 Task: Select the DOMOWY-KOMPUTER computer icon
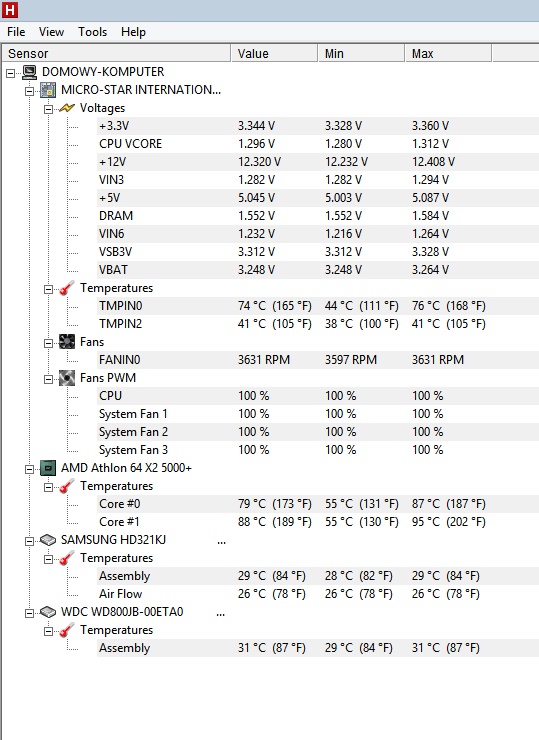[29, 72]
